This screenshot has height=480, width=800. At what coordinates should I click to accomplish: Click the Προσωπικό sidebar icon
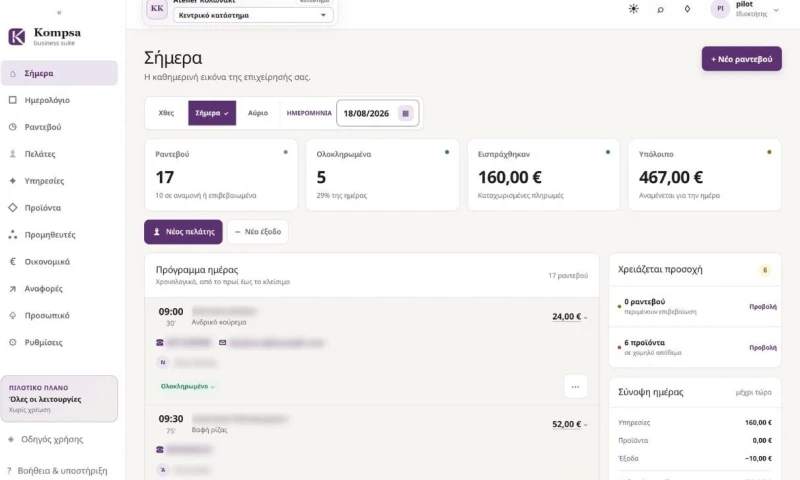click(x=13, y=315)
